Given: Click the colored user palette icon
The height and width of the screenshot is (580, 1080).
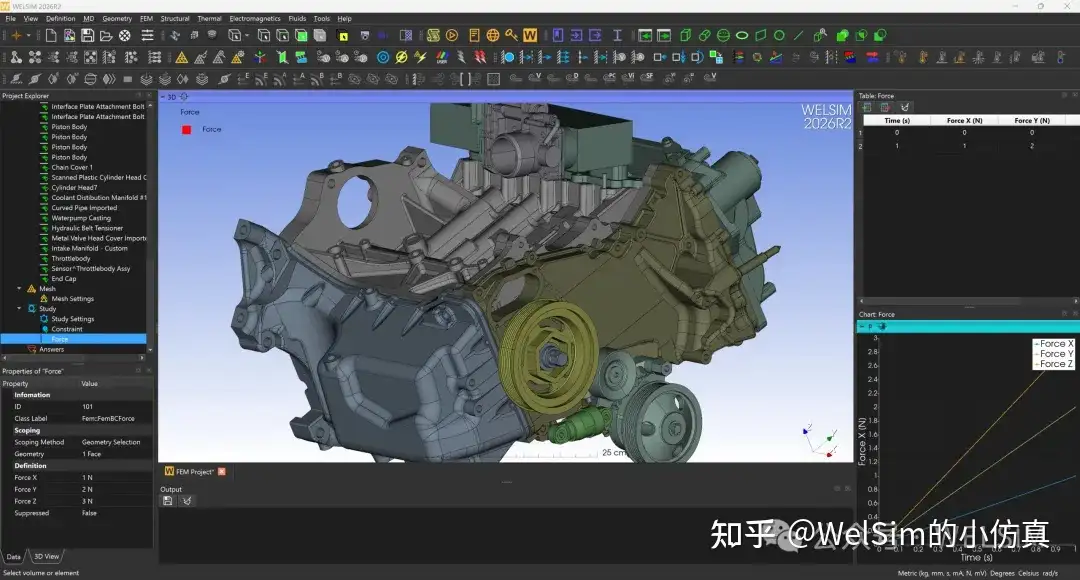Looking at the screenshot, I should point(442,58).
